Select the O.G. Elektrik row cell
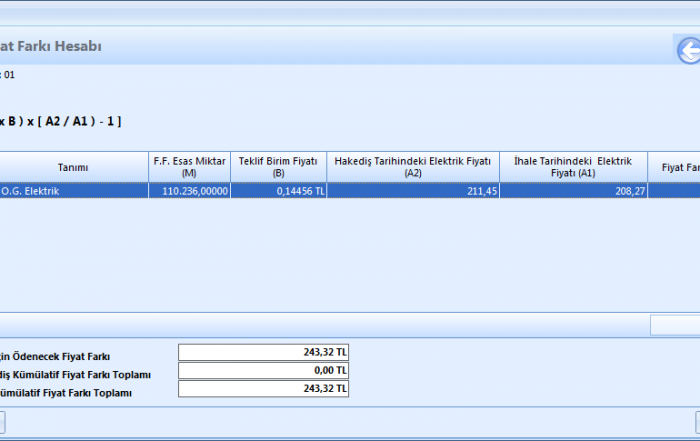This screenshot has height=441, width=700. pos(73,191)
